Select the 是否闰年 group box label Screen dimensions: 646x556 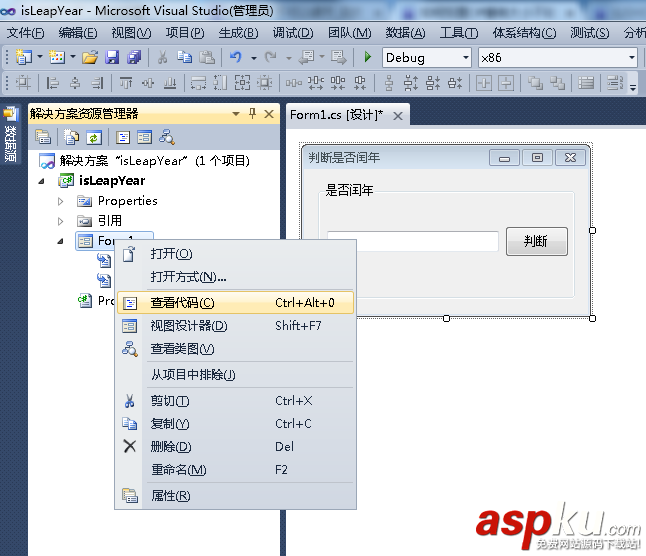349,190
